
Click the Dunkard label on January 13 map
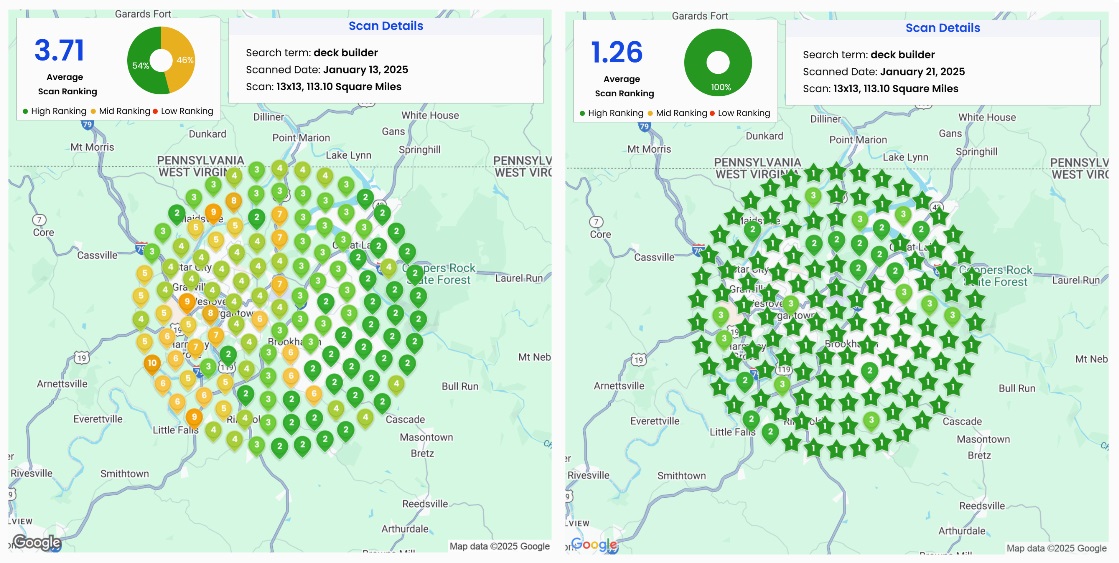point(207,133)
